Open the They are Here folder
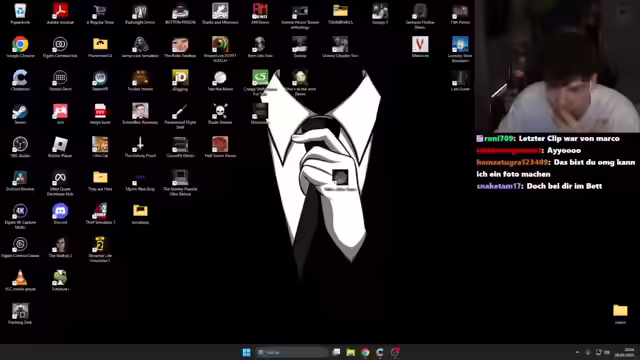The height and width of the screenshot is (360, 640). tap(100, 180)
